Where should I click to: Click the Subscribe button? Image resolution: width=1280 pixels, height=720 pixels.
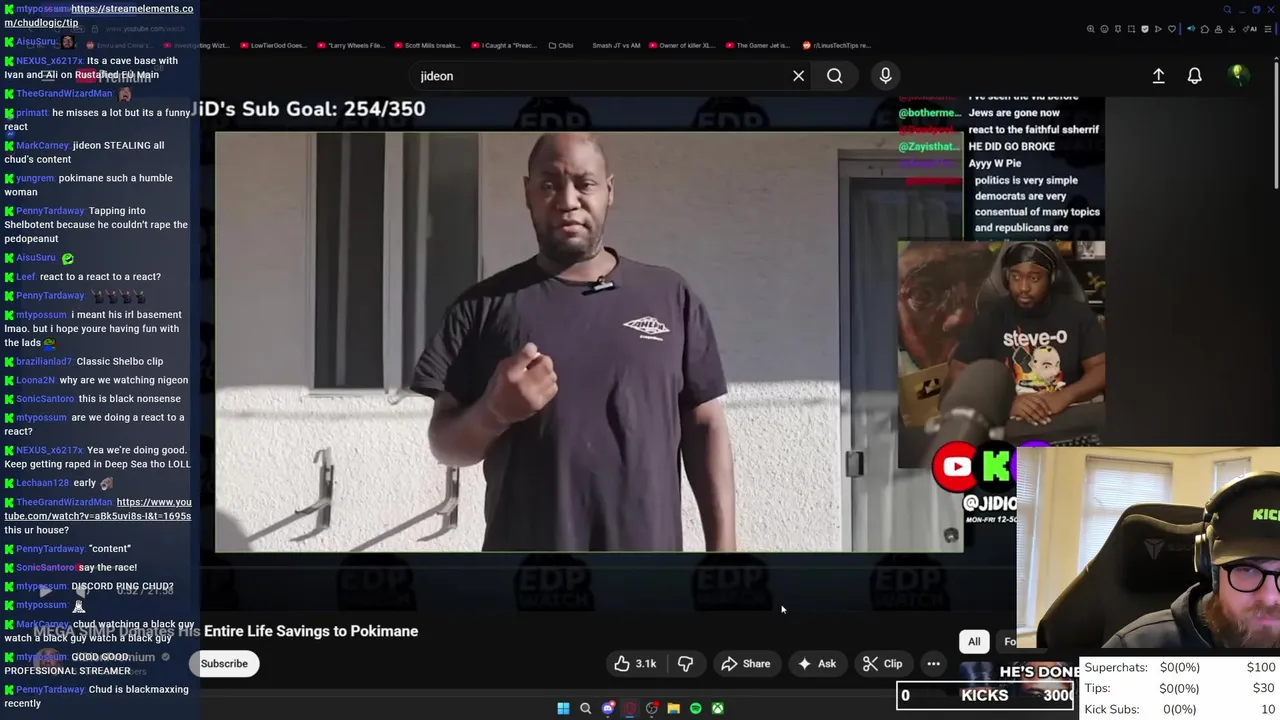224,663
